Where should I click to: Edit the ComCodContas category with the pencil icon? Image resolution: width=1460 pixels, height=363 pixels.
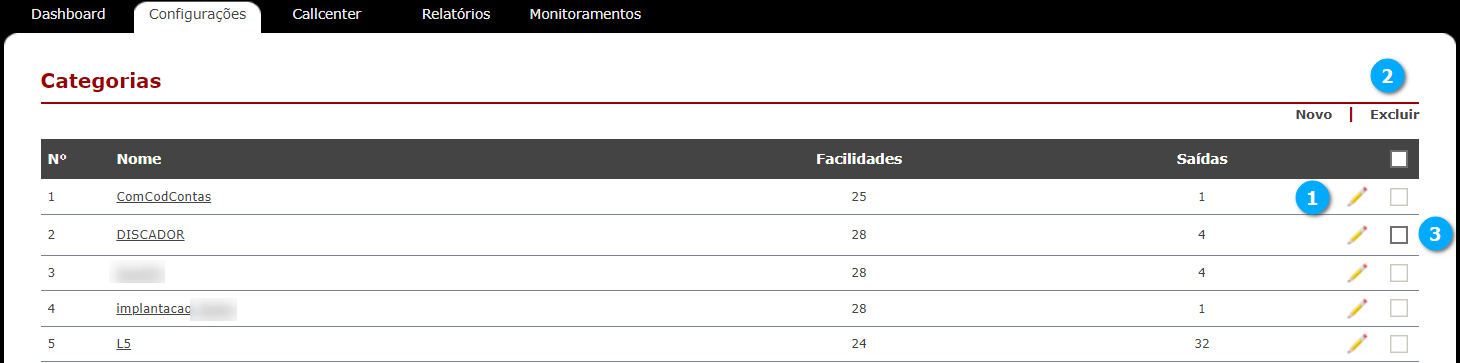(1357, 197)
